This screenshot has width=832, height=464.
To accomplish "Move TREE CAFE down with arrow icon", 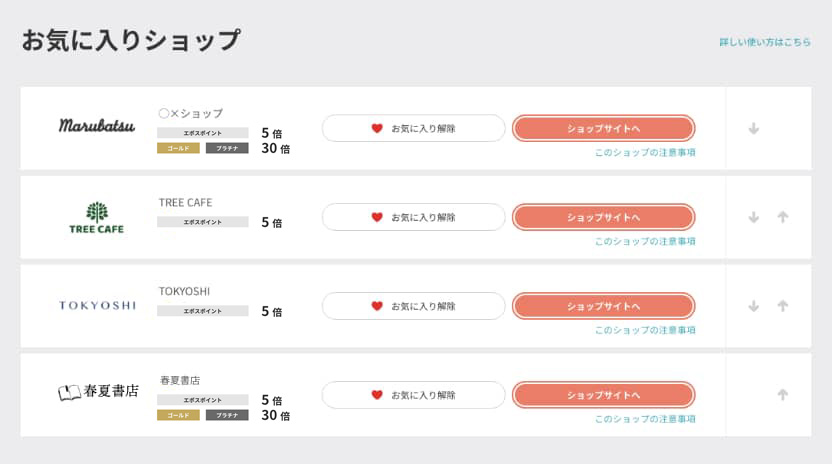I will pyautogui.click(x=754, y=217).
